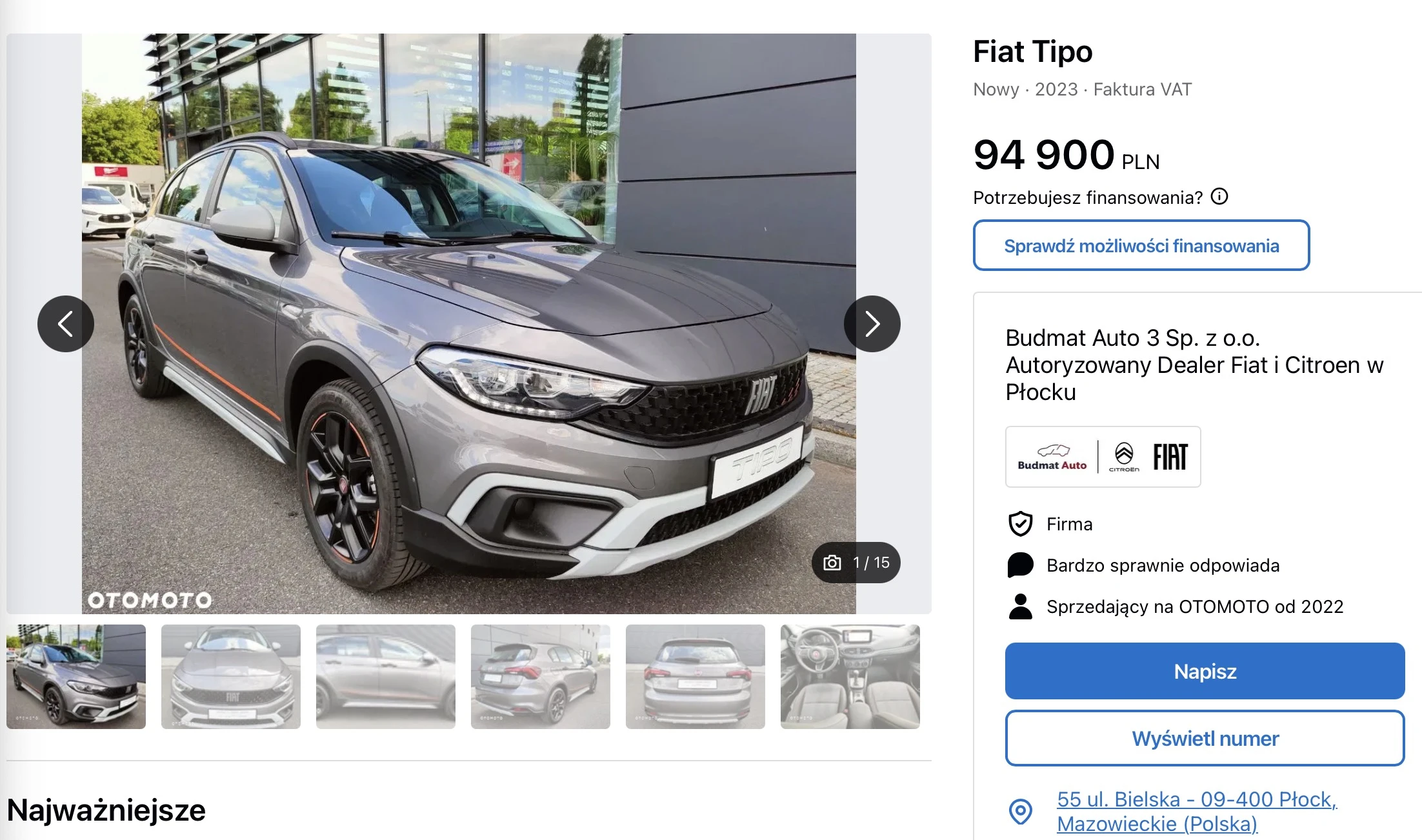This screenshot has width=1422, height=840.
Task: Select the rear quarter view thumbnail
Action: point(541,677)
